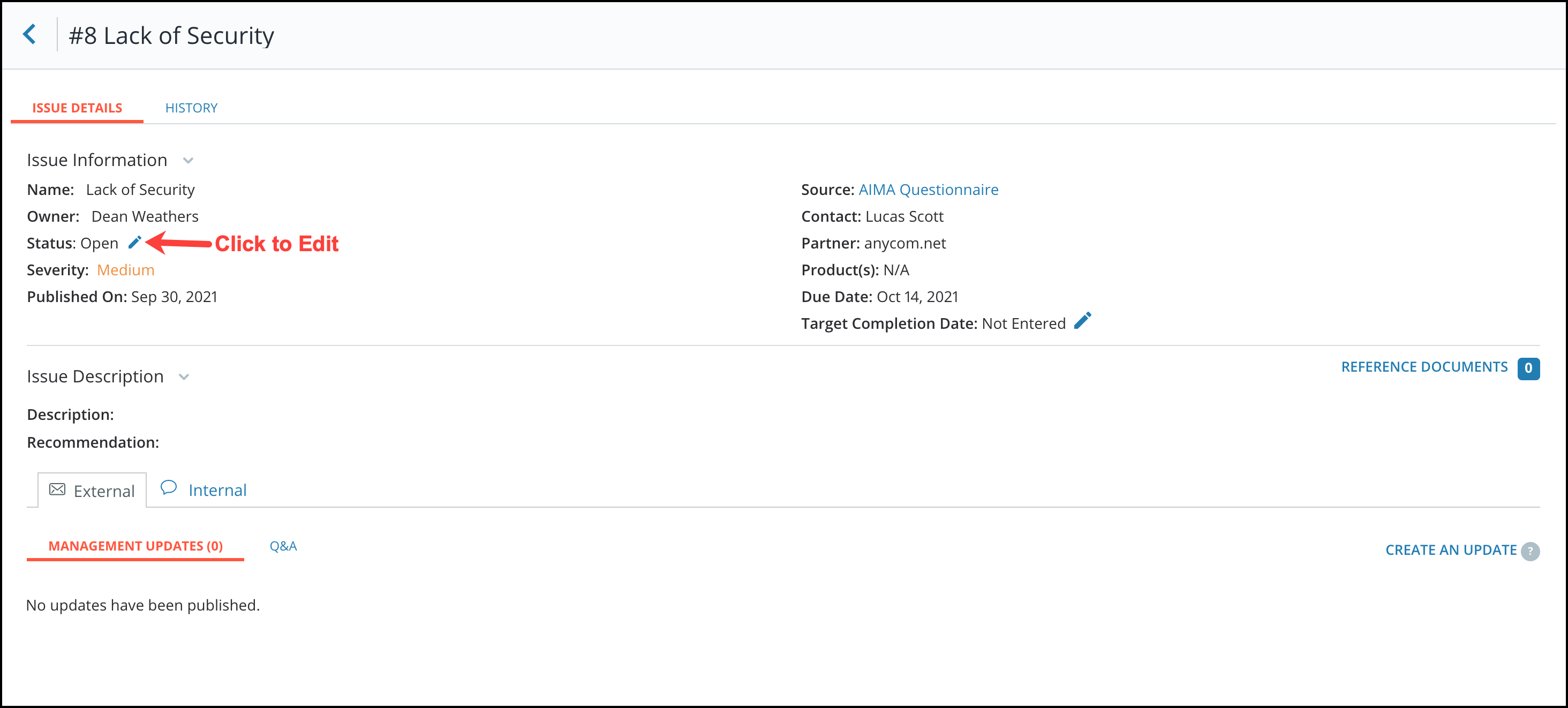Click the Medium severity value

coord(125,270)
